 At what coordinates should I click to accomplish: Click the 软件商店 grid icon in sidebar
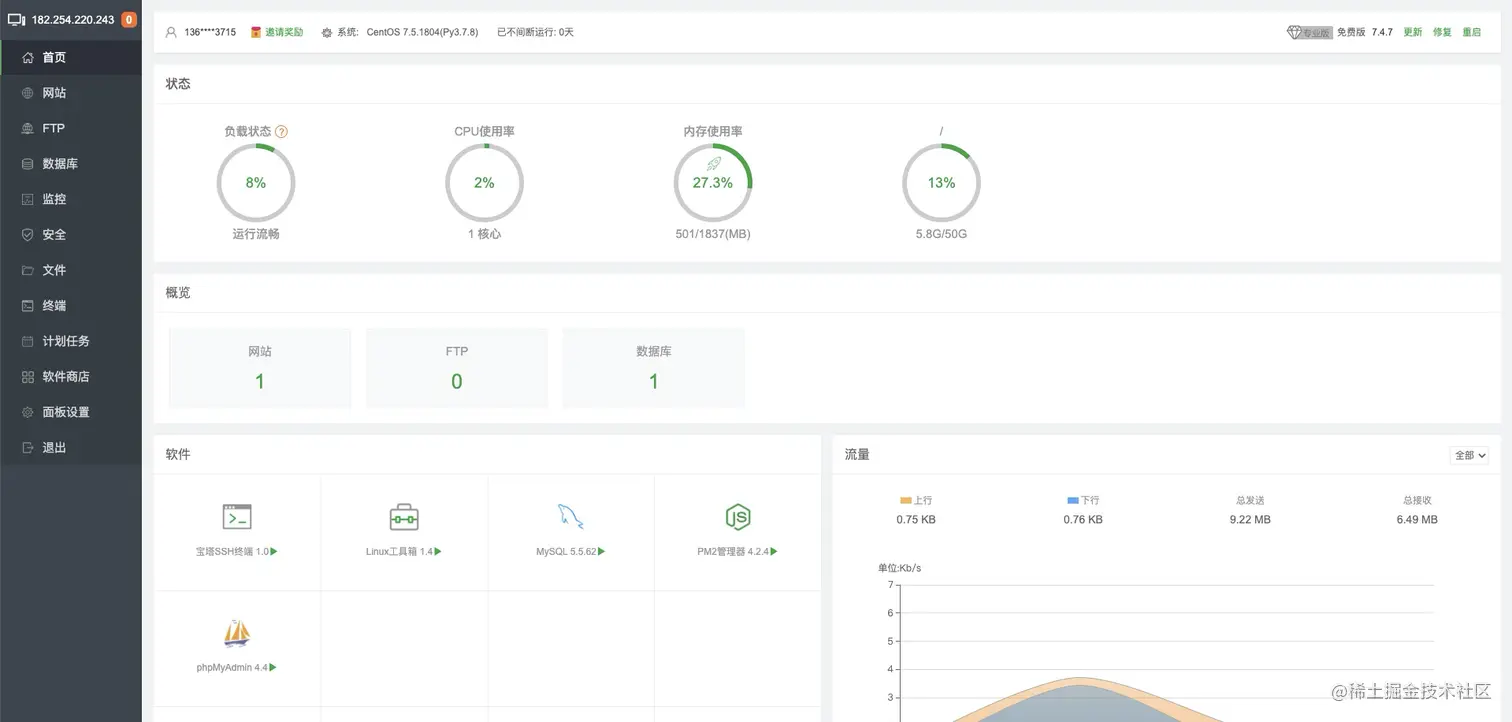tap(28, 377)
